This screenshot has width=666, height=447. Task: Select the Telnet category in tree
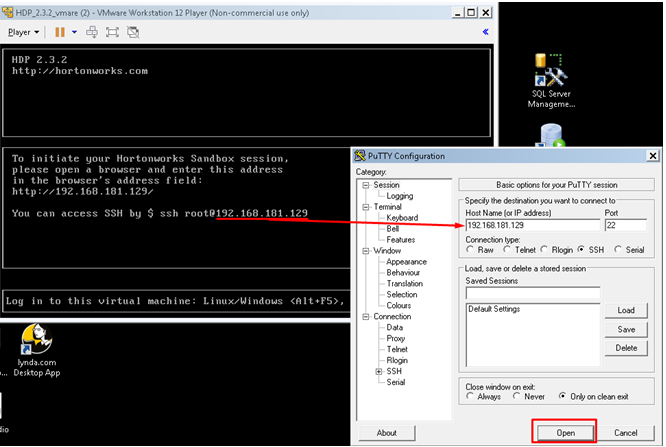click(x=397, y=349)
